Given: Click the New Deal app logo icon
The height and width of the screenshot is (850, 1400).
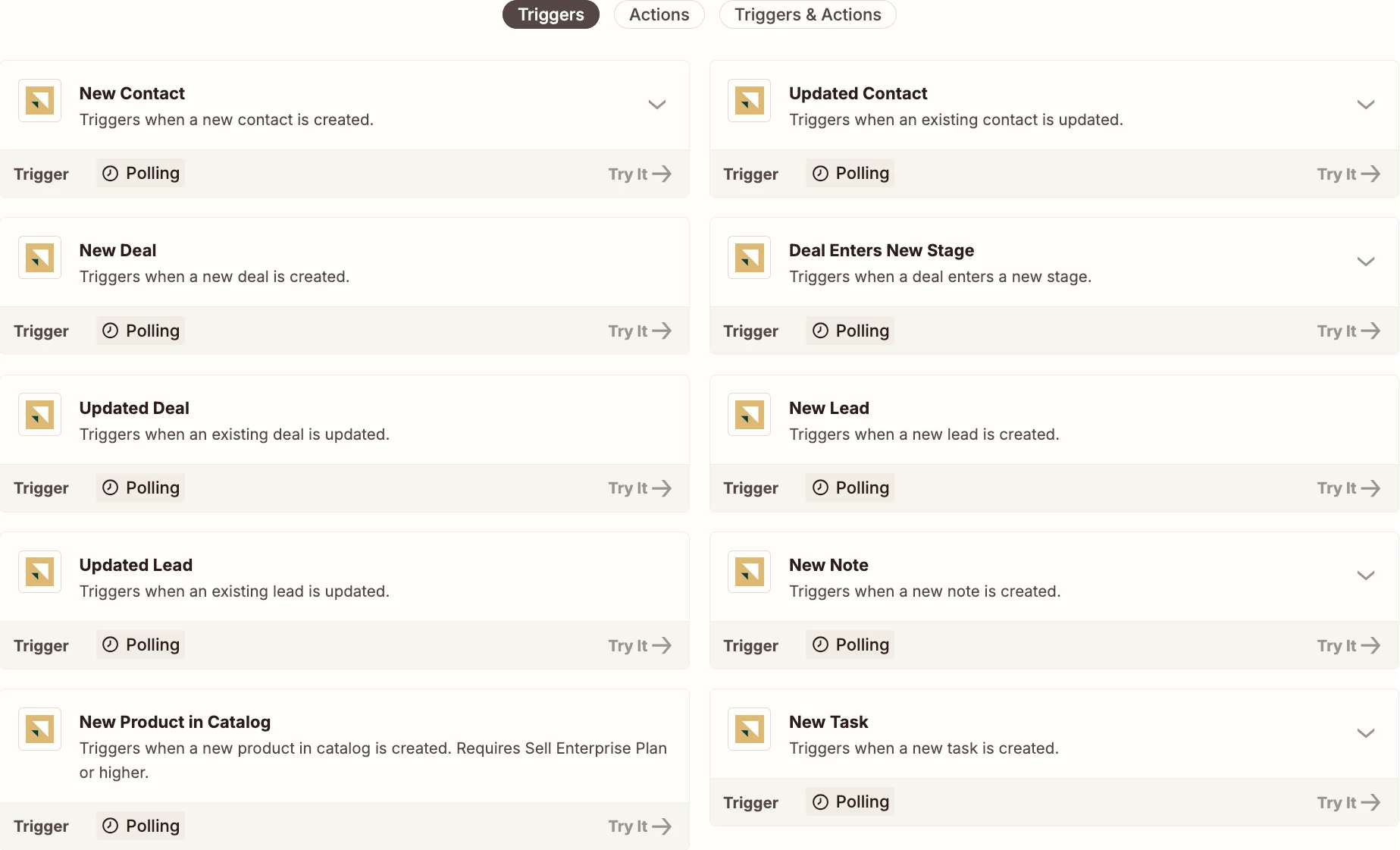Looking at the screenshot, I should tap(39, 258).
